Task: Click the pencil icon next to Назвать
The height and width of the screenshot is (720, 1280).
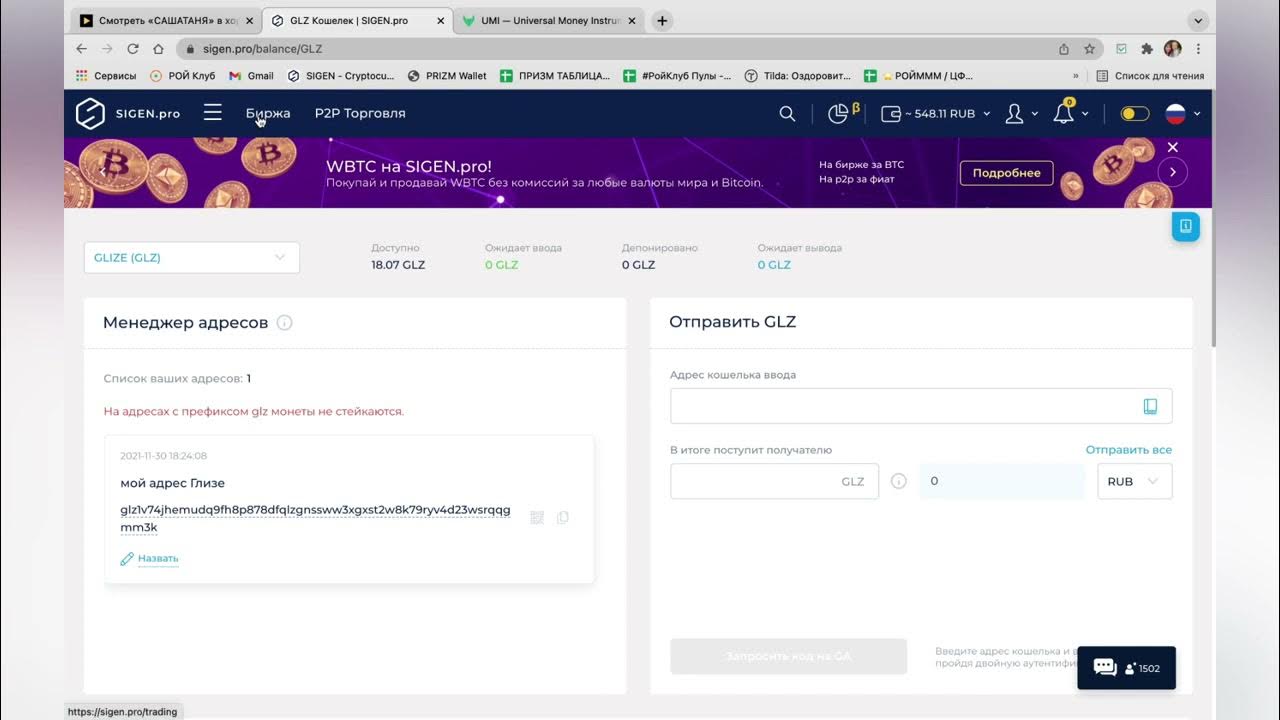Action: 127,559
